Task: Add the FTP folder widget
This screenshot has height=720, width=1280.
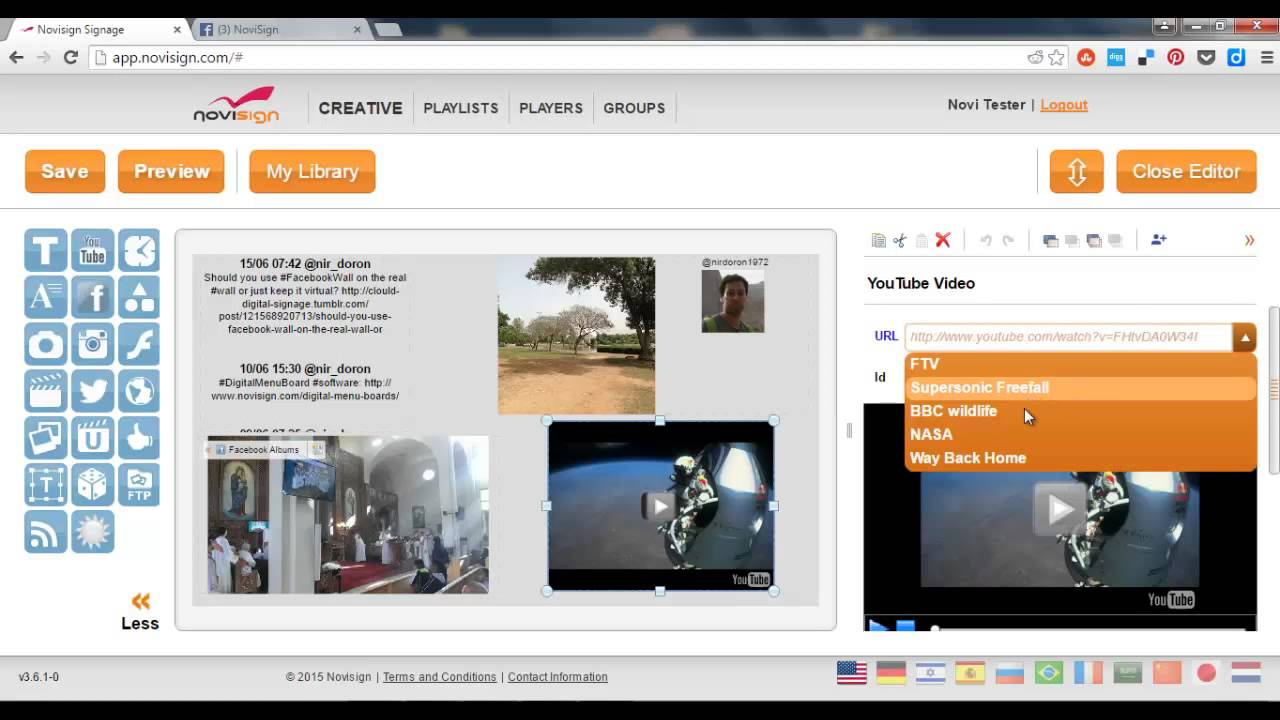Action: [139, 485]
